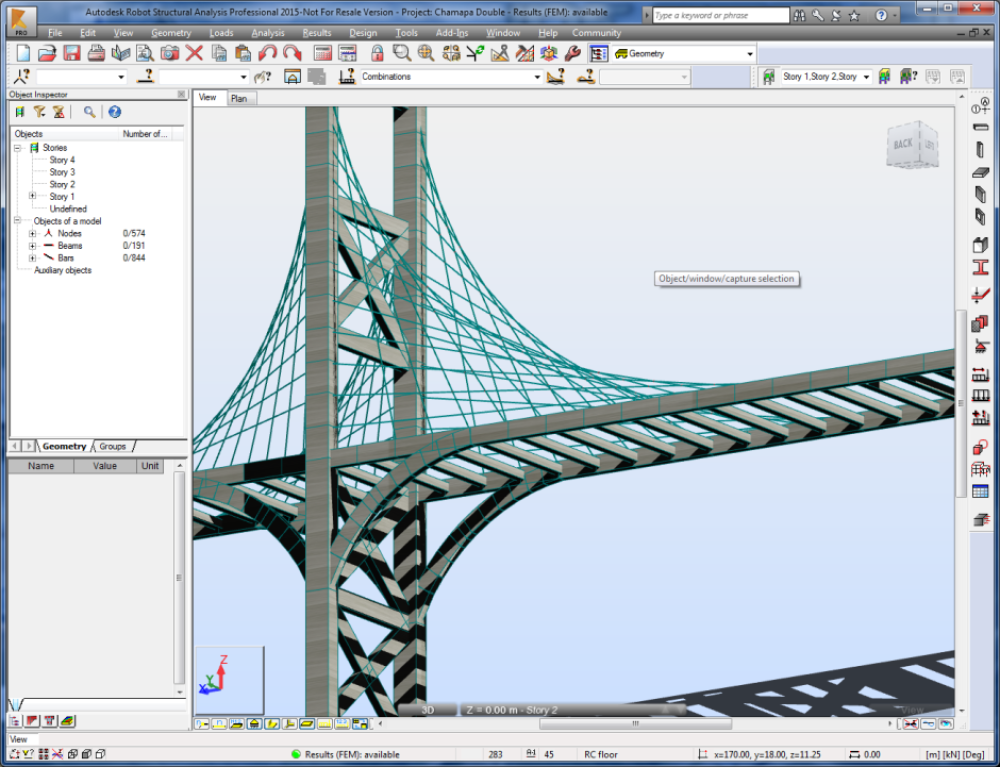Select Story 3 in the tree
Image resolution: width=1000 pixels, height=767 pixels.
pyautogui.click(x=62, y=172)
